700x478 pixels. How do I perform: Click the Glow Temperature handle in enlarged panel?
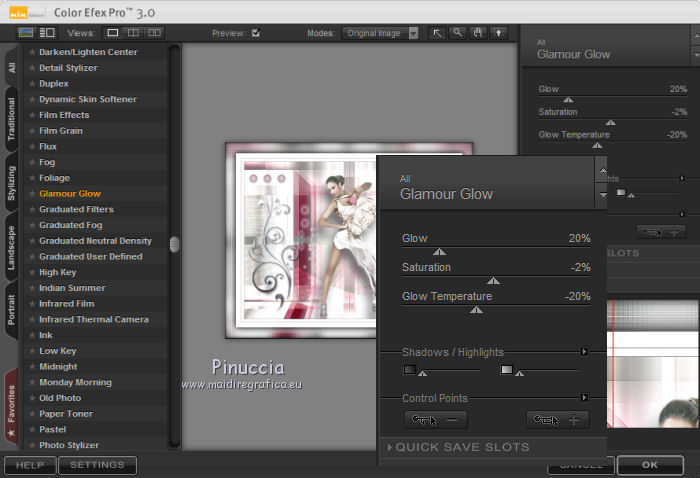pyautogui.click(x=476, y=310)
